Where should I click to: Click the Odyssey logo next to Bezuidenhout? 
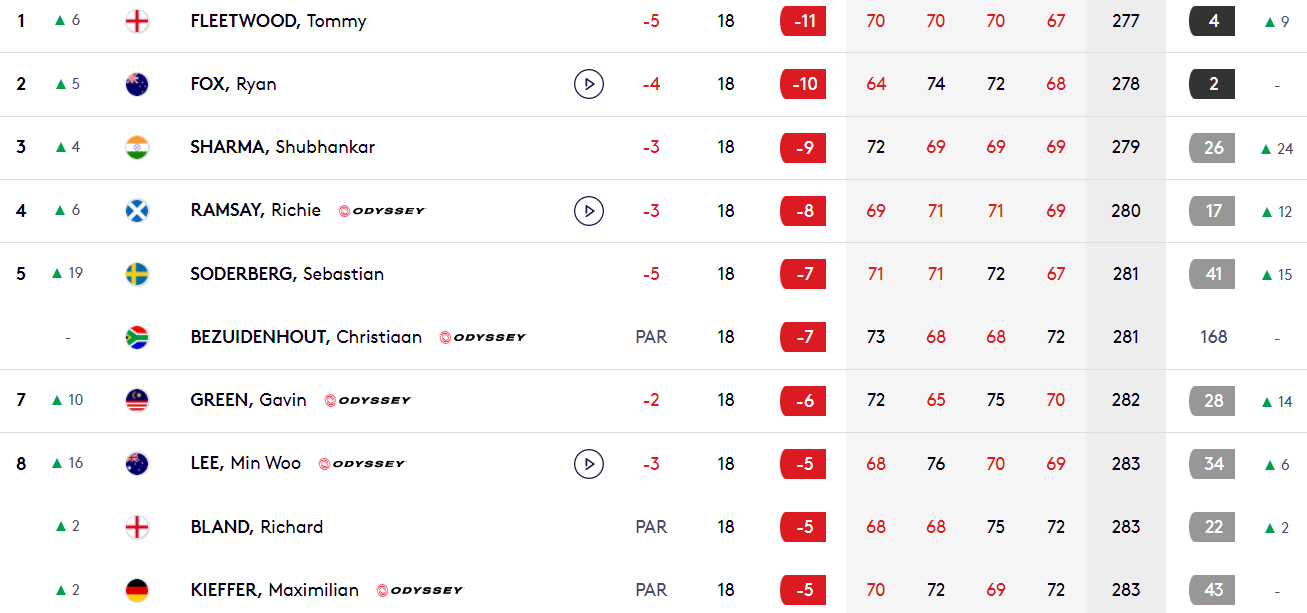point(483,338)
